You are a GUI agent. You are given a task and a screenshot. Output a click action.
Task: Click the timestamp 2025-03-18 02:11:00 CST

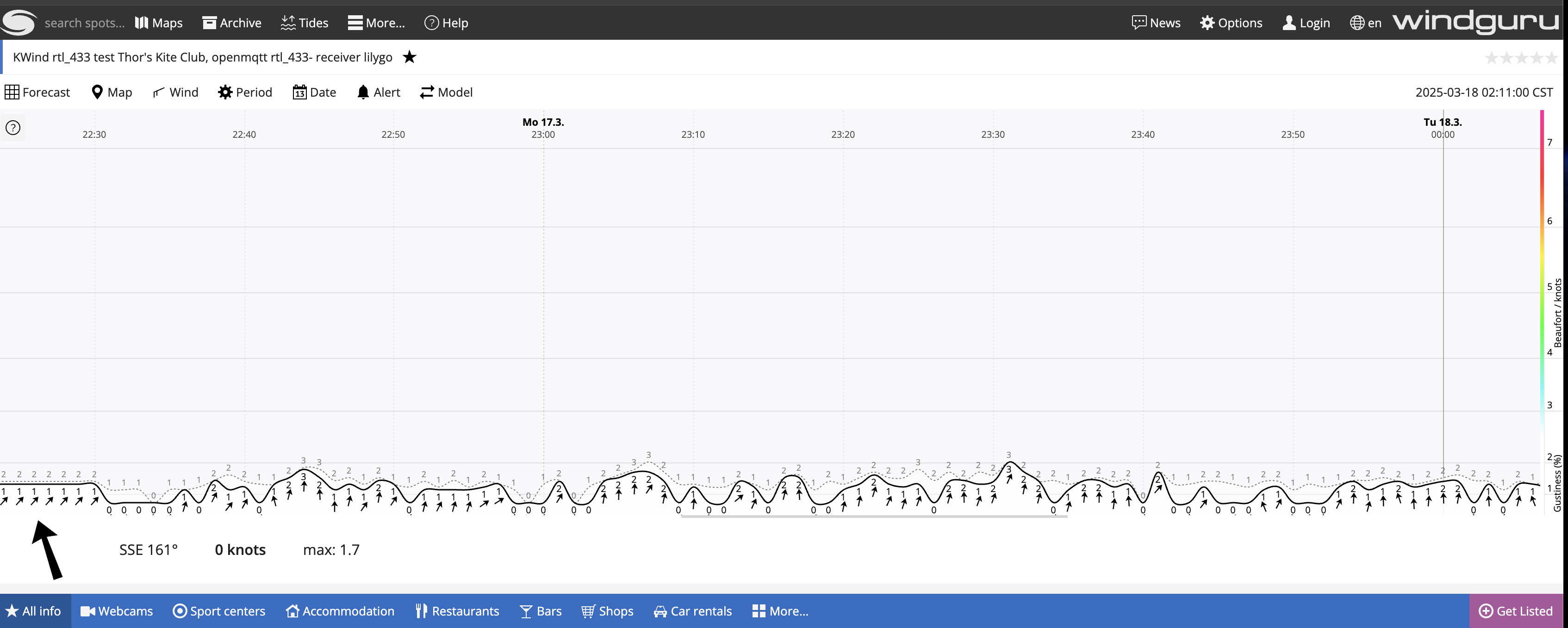(x=1484, y=92)
